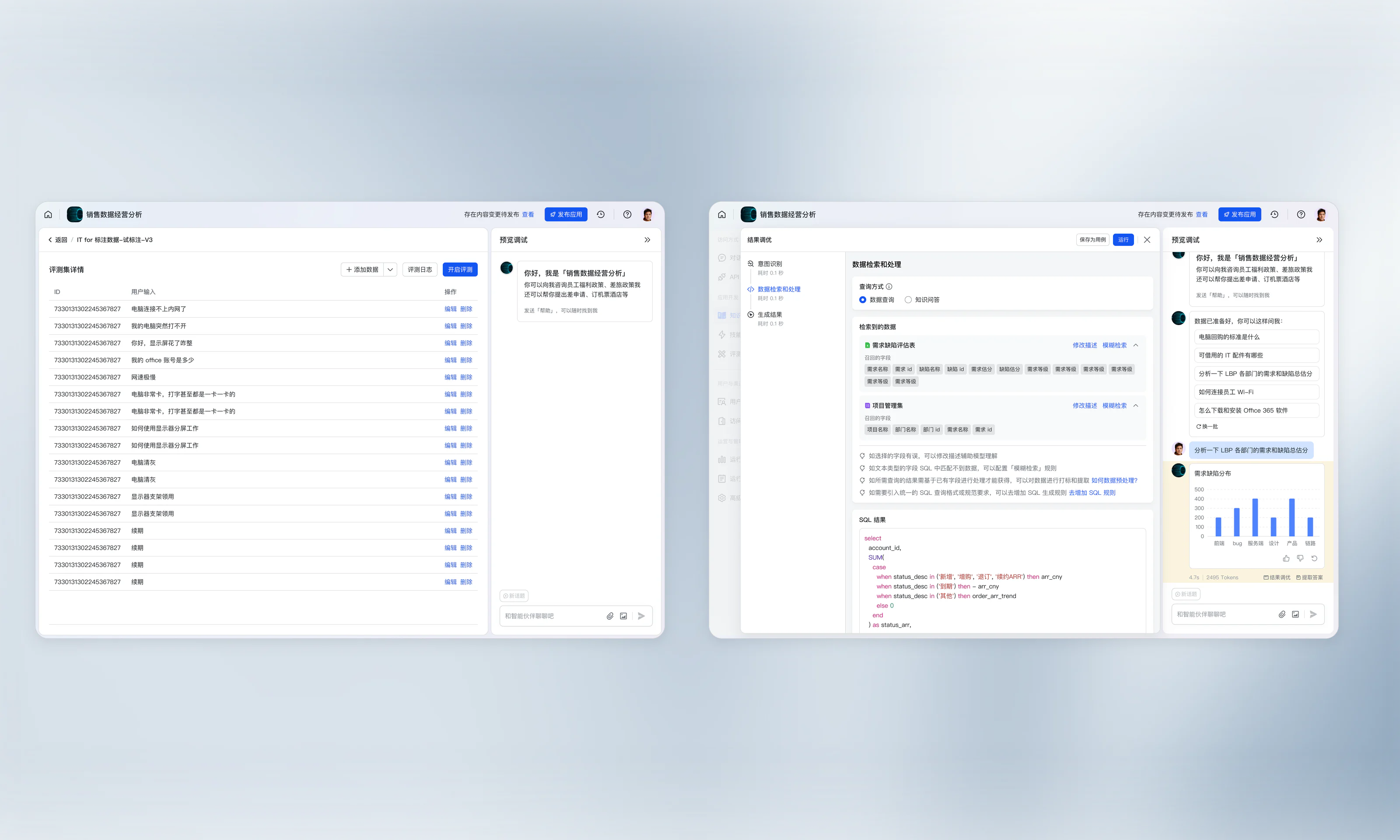Choose suggestion 可借用的 IT 配件有哪些
This screenshot has width=1400, height=840.
tap(1257, 356)
